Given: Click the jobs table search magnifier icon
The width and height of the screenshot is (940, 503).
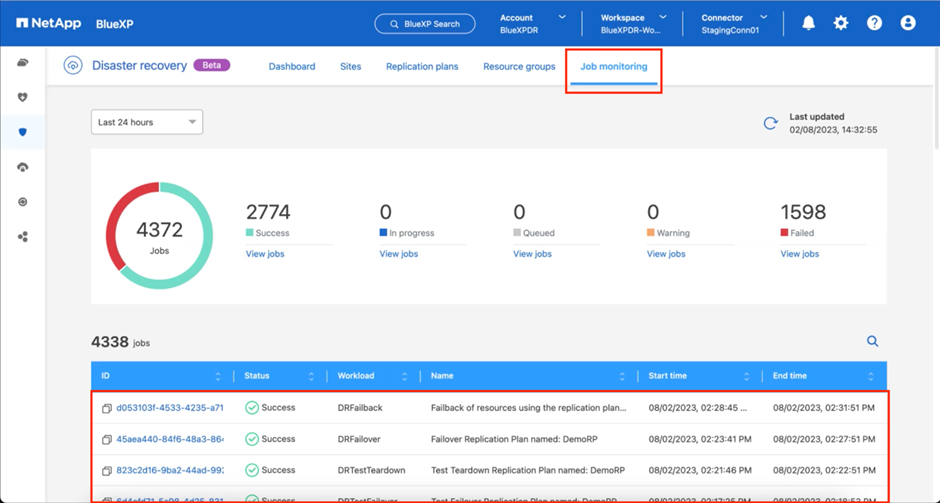Looking at the screenshot, I should [x=872, y=341].
